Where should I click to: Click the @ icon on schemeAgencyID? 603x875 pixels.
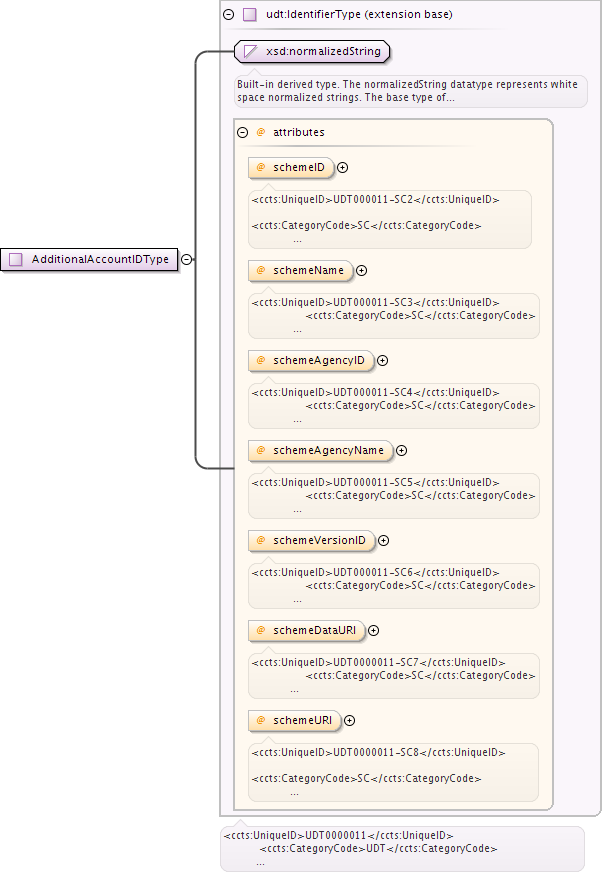tap(261, 360)
